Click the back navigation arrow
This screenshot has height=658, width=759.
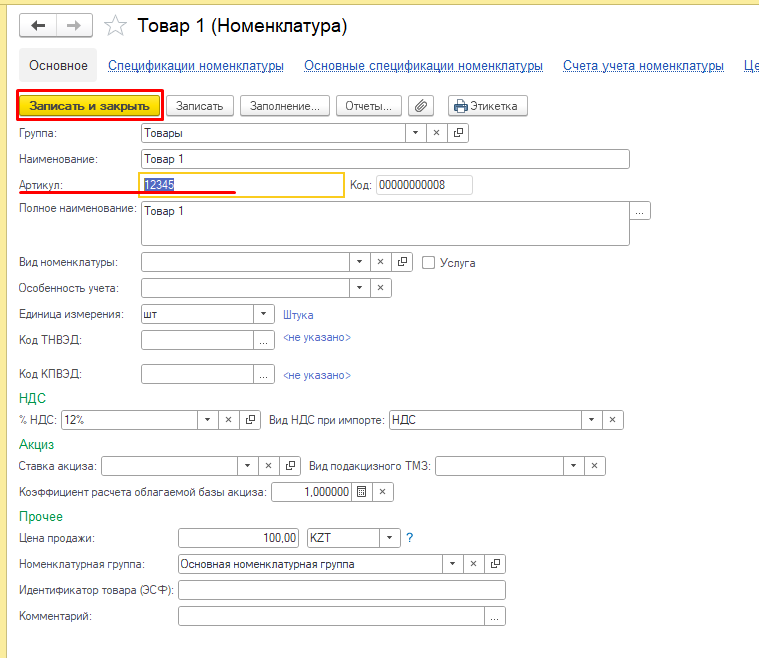click(39, 26)
